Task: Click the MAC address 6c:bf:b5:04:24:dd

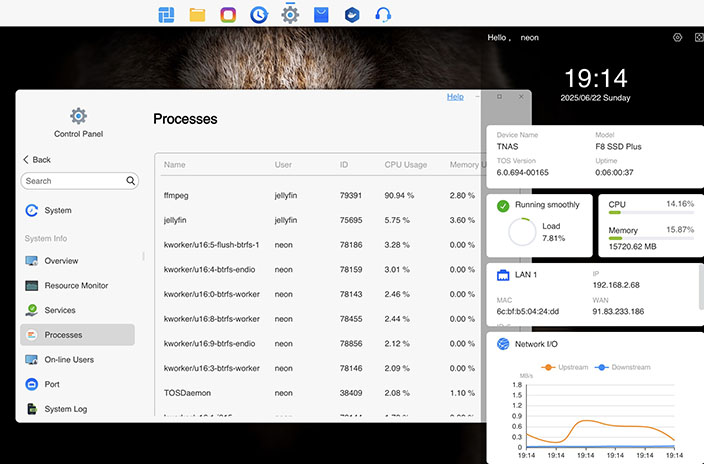Action: [528, 311]
